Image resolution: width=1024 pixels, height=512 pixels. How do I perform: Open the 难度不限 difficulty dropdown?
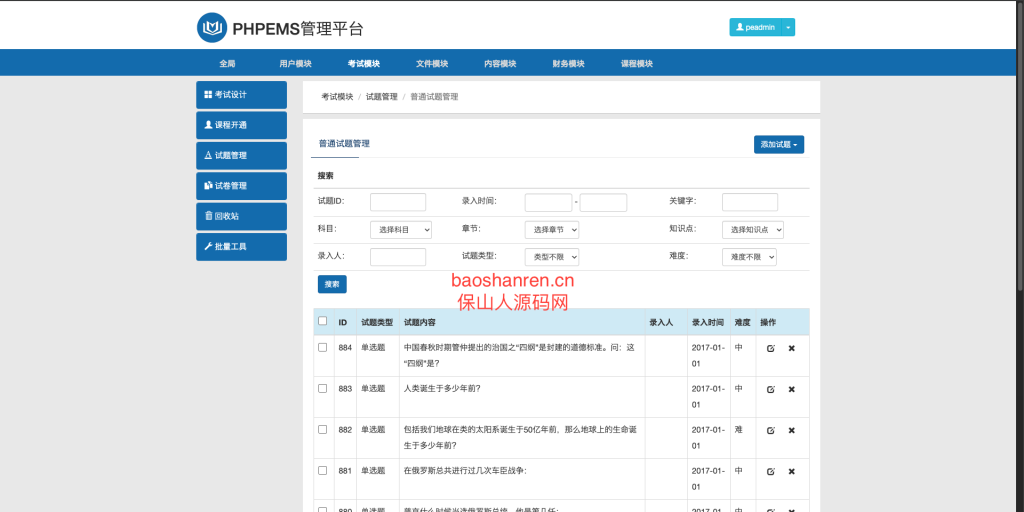coord(749,257)
